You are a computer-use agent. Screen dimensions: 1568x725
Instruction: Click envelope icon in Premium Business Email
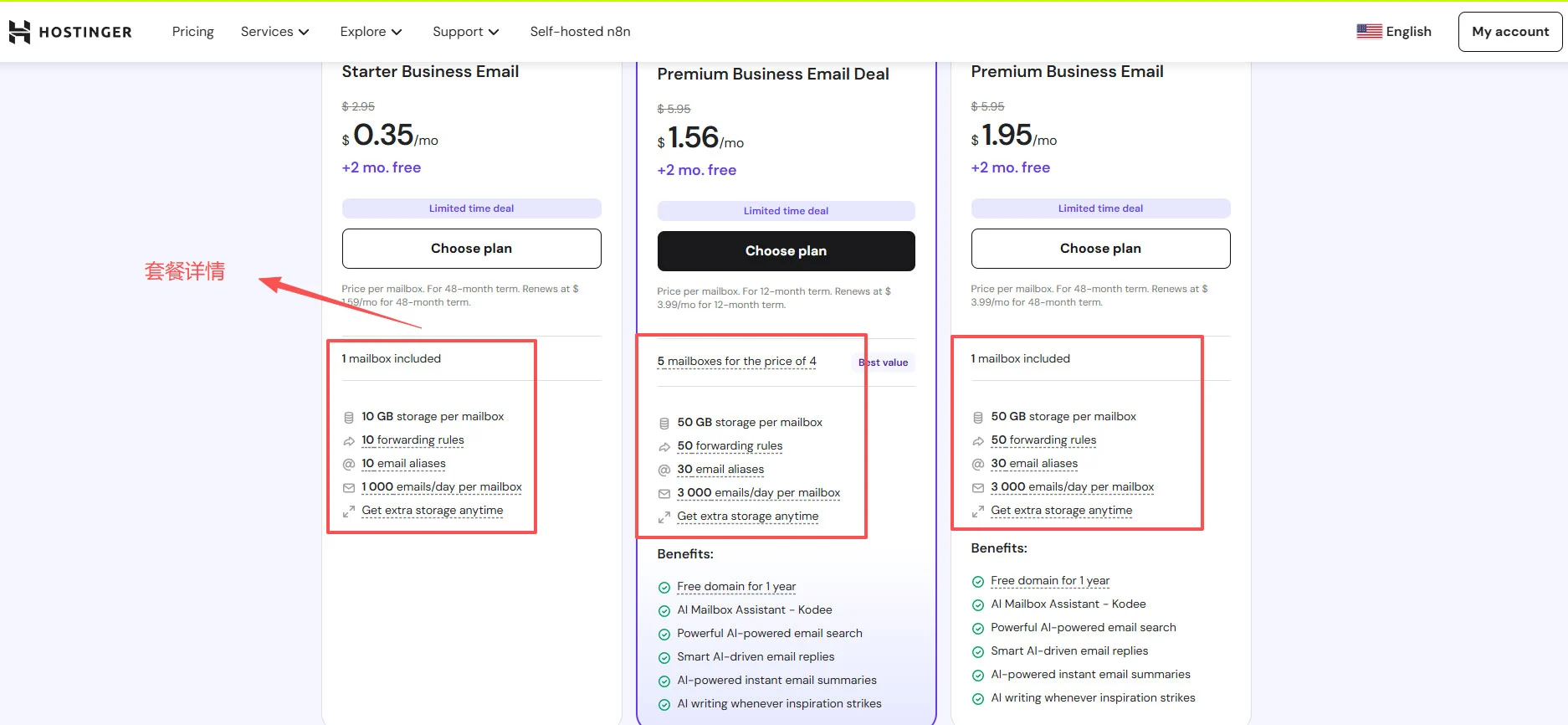978,487
